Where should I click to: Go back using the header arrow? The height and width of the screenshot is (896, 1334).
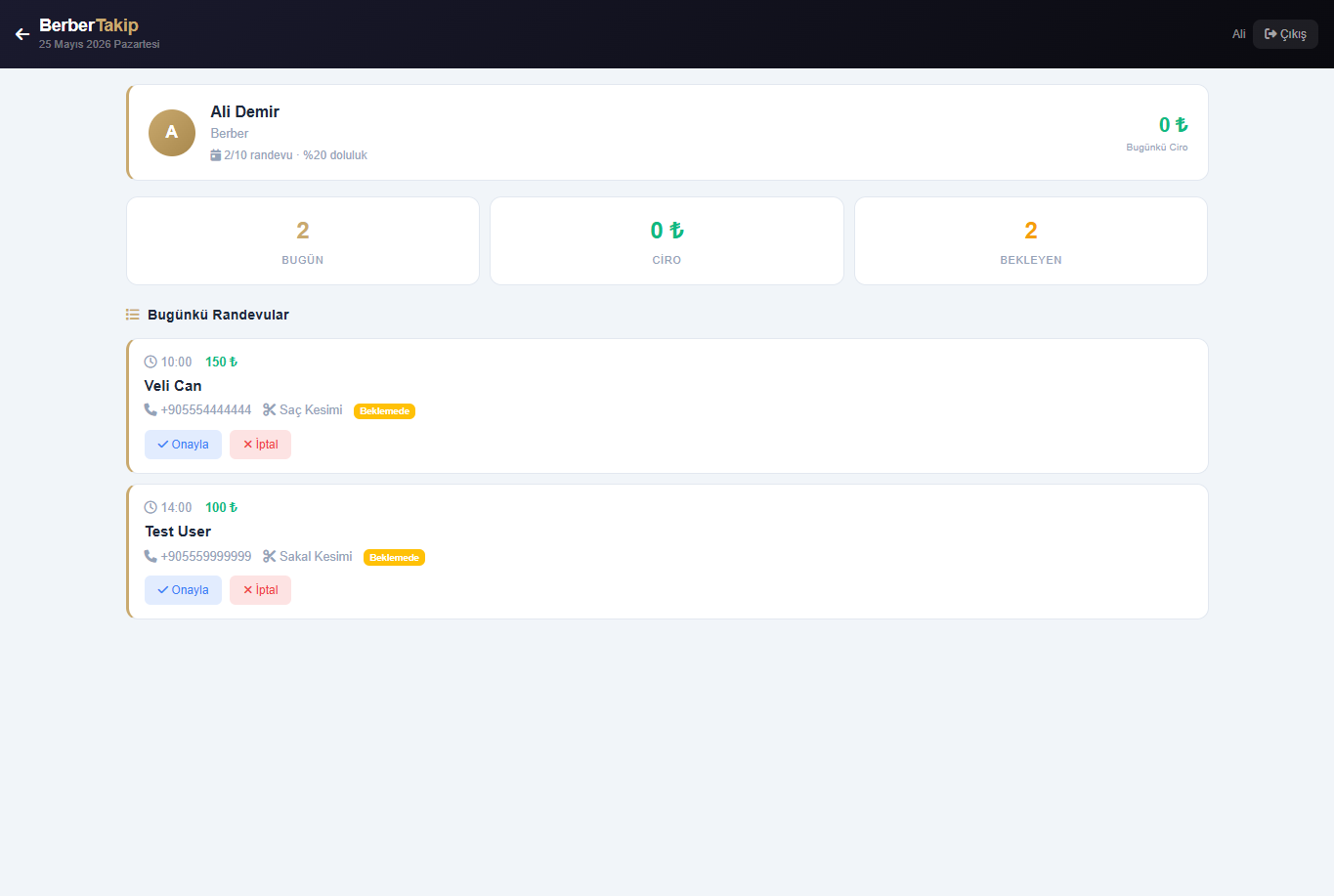[x=22, y=34]
